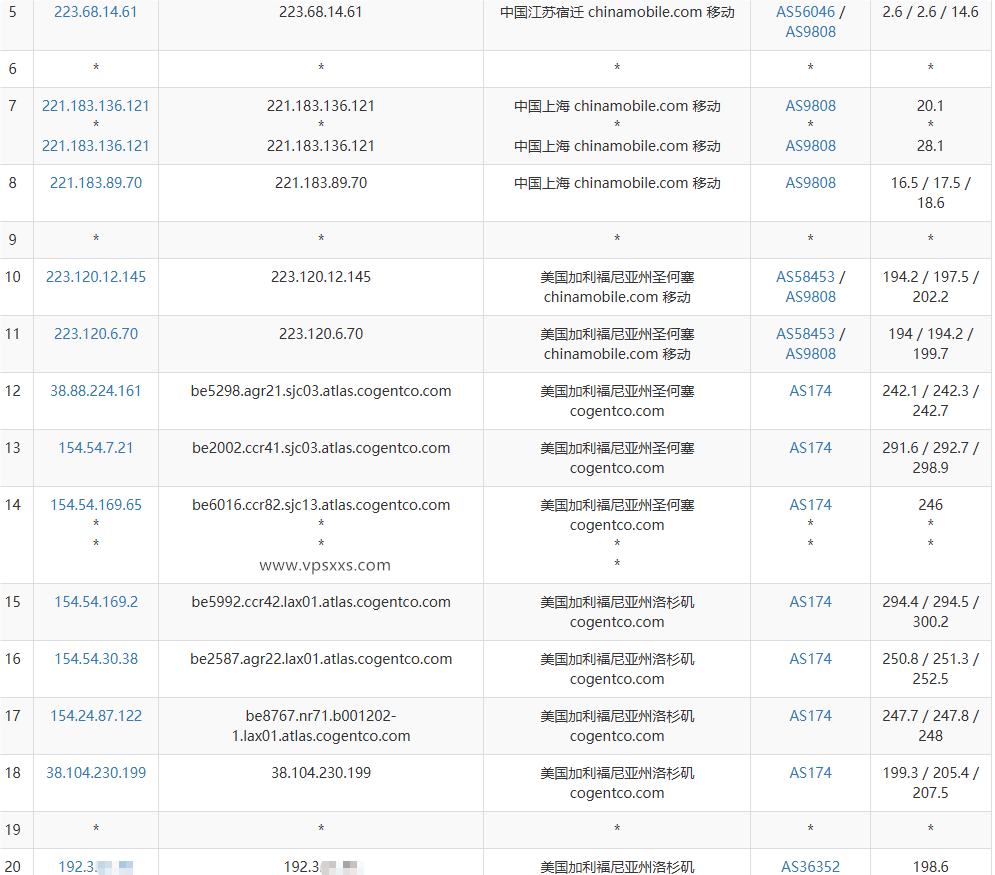
Task: Select the latency value 16.5 / 17.5 / 18.6
Action: click(x=930, y=193)
